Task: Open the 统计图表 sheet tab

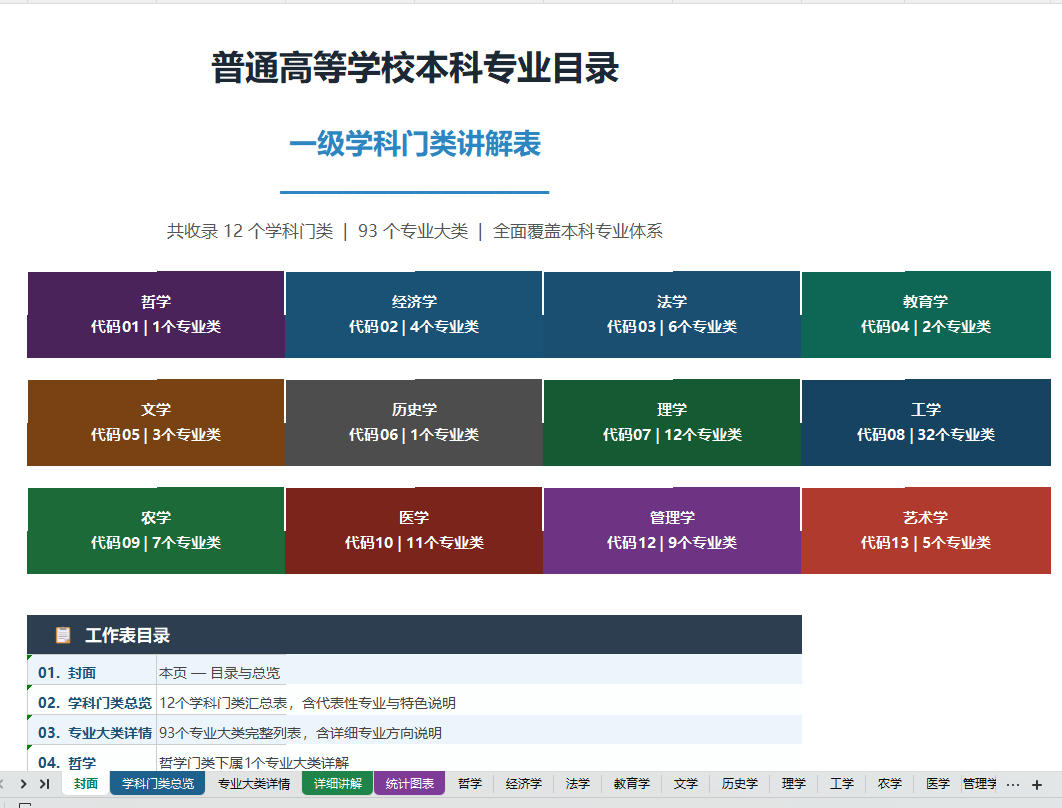Action: tap(409, 784)
